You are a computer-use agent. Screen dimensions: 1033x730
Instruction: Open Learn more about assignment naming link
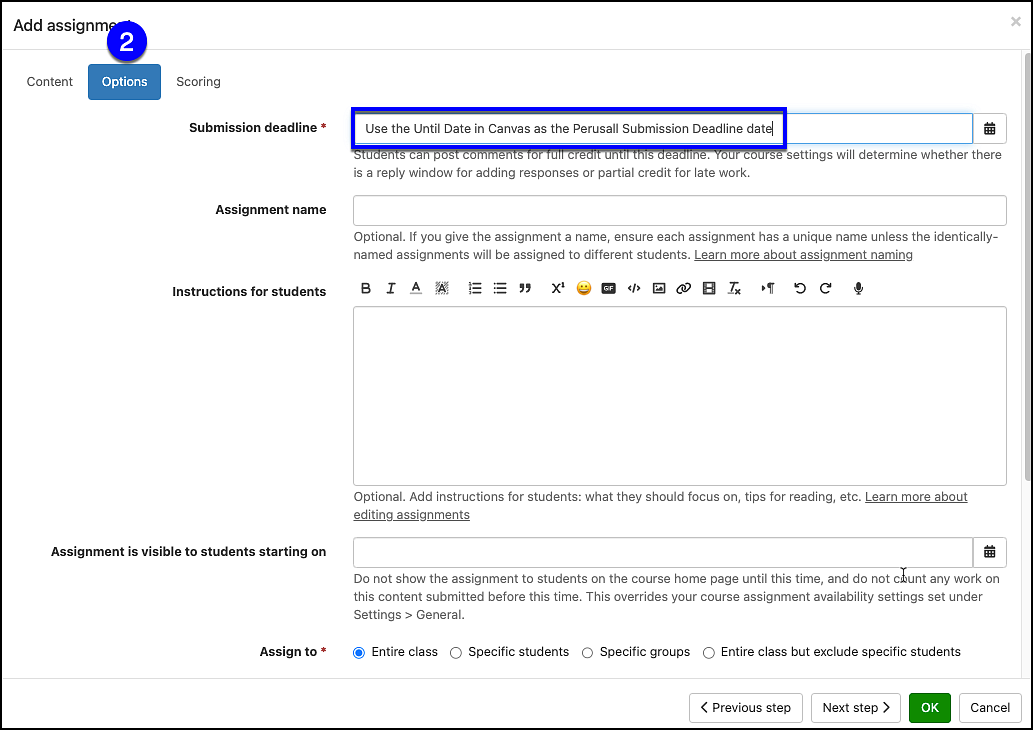point(803,255)
